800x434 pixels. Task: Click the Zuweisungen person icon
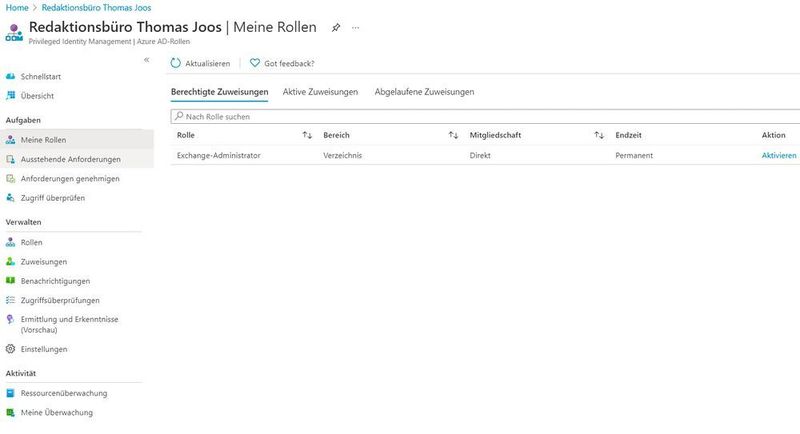[x=10, y=262]
